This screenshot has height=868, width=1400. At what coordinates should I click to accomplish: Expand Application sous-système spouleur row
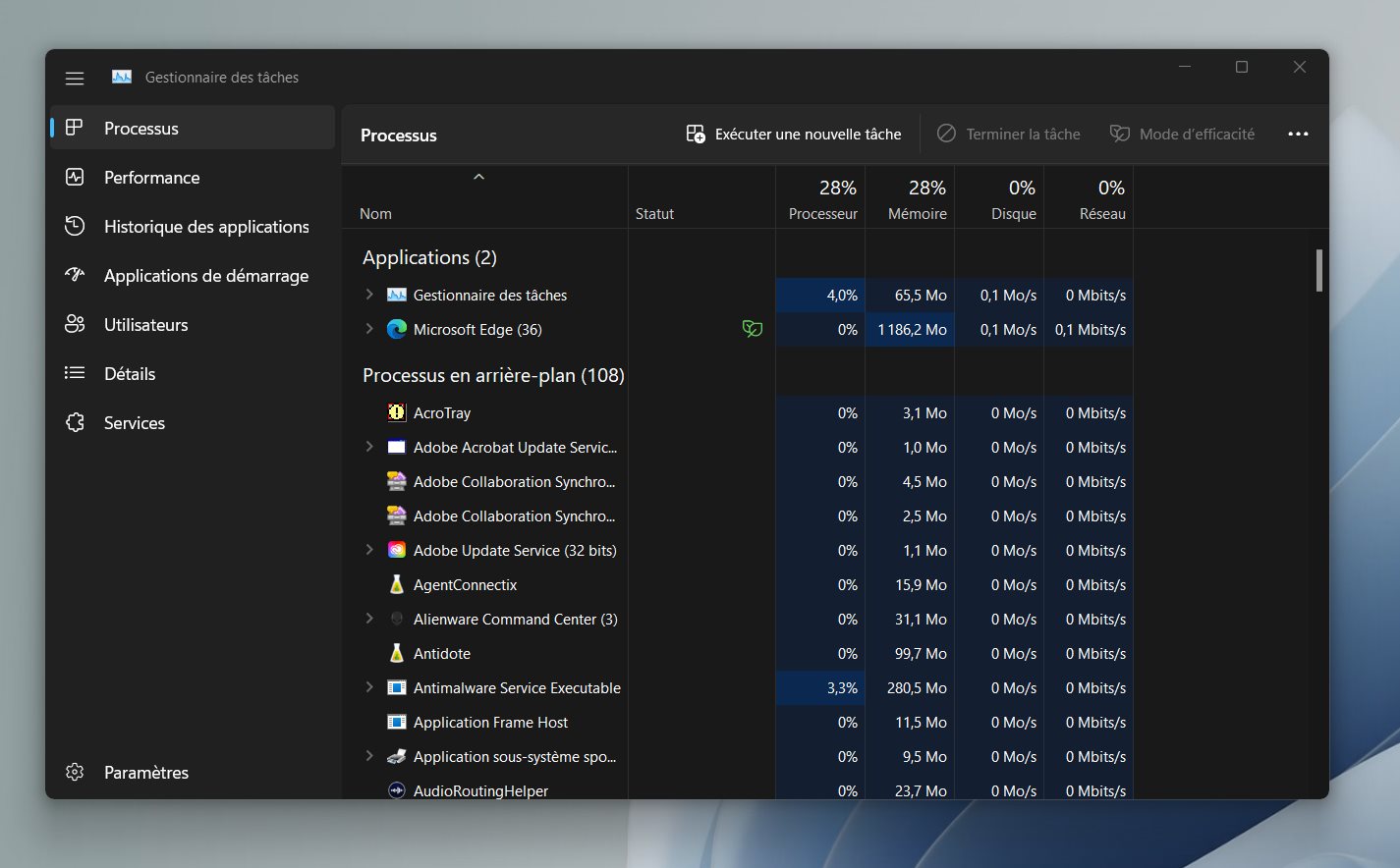369,756
